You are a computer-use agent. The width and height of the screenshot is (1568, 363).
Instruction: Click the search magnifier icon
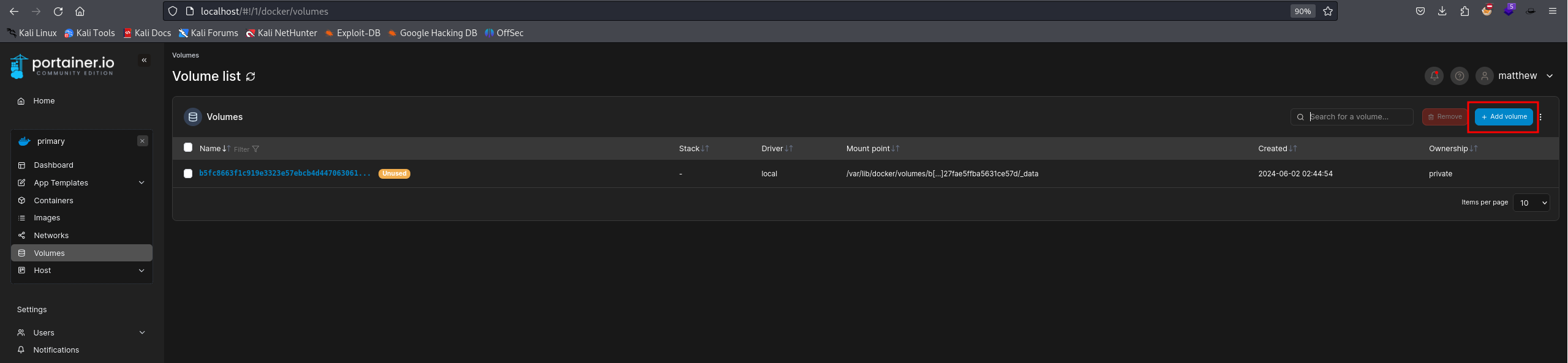(1300, 117)
